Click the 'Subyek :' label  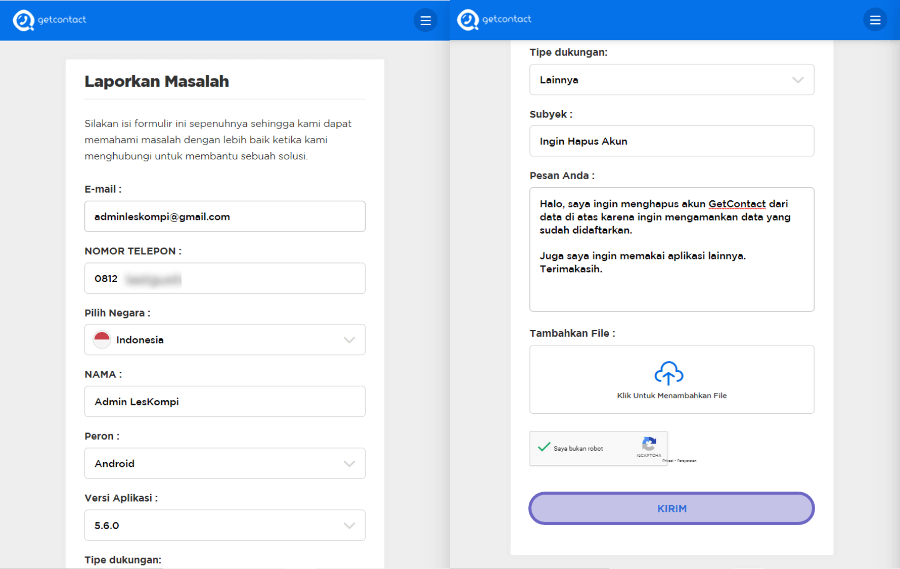point(550,114)
